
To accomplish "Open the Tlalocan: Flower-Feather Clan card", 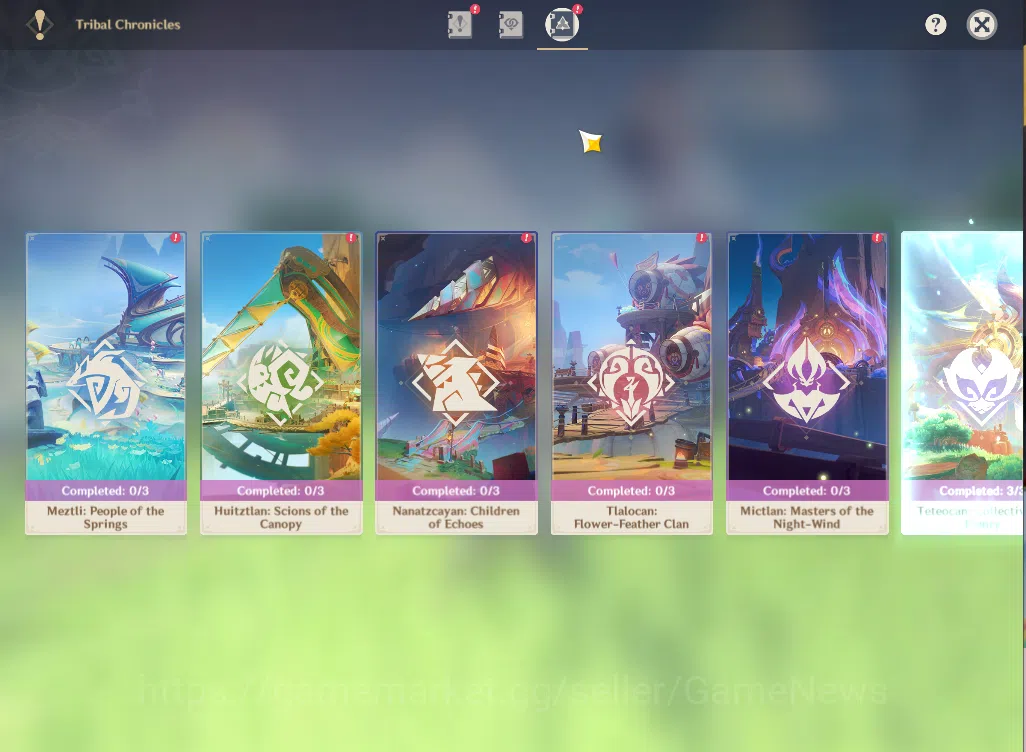I will [x=631, y=383].
